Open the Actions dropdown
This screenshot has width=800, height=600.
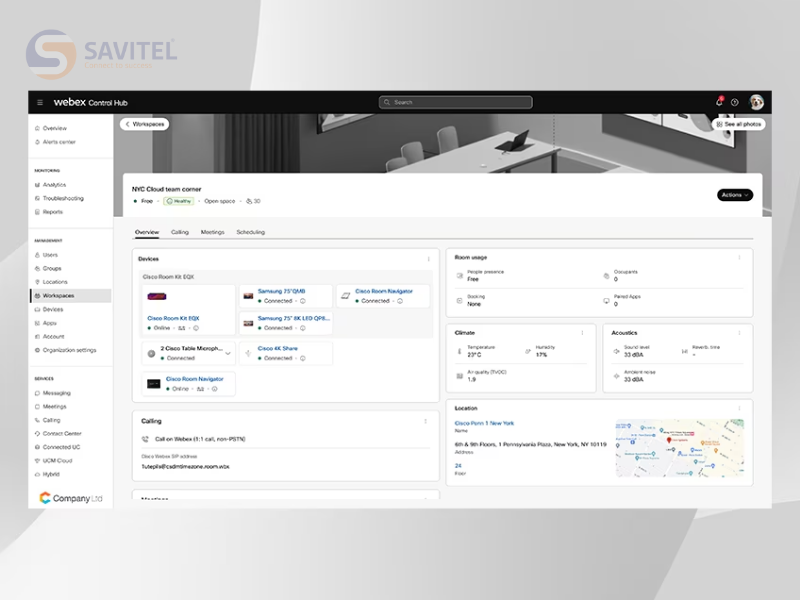tap(735, 195)
